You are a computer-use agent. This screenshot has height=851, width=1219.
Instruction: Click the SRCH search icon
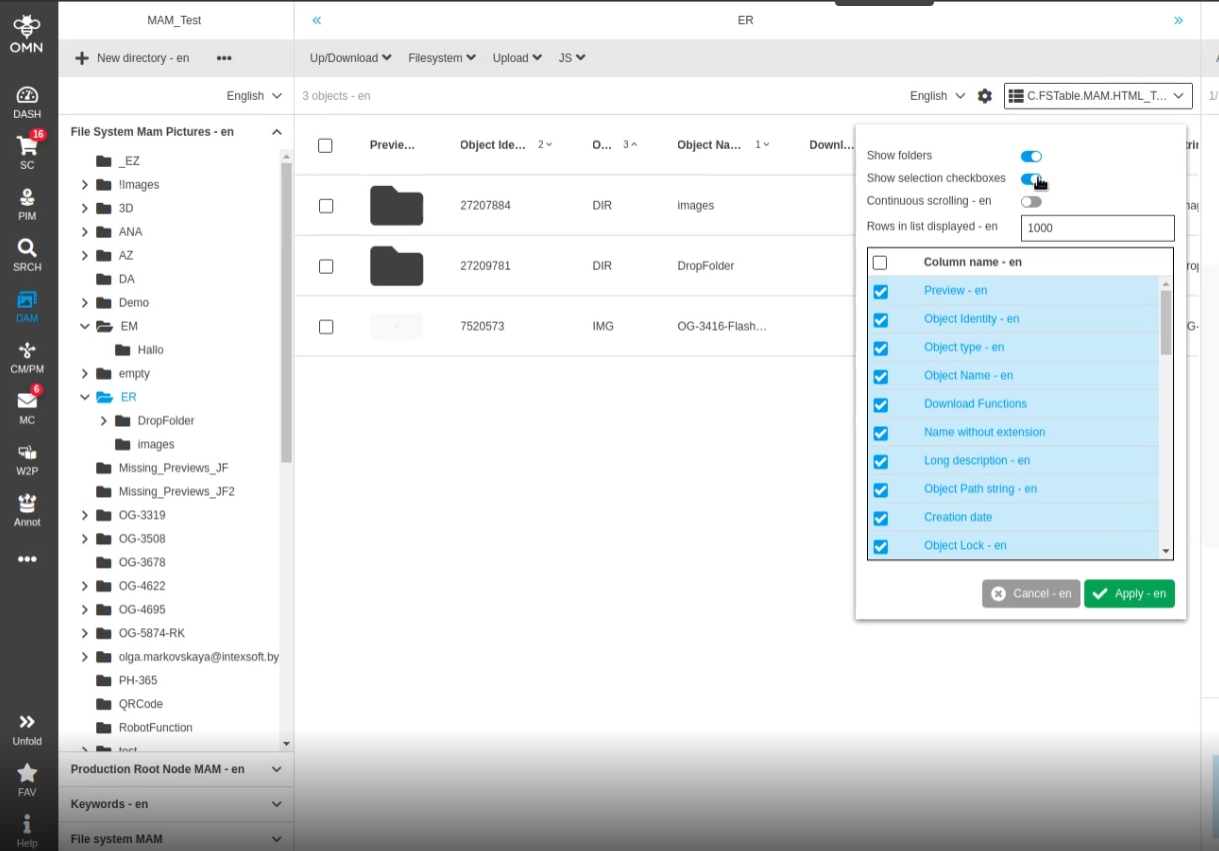point(27,252)
